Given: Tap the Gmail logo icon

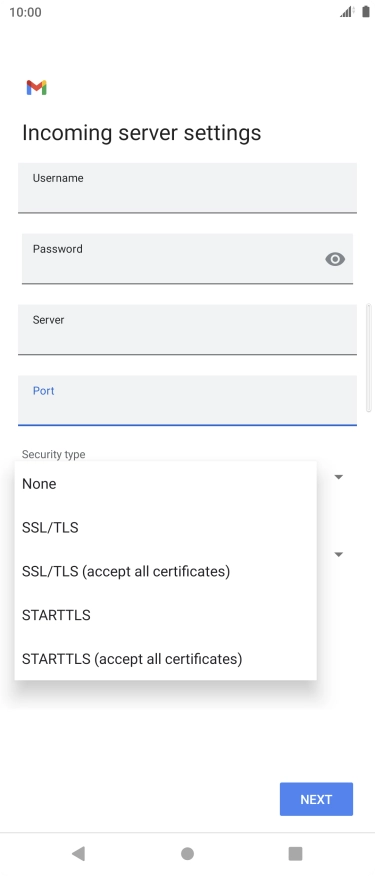Looking at the screenshot, I should coord(36,88).
